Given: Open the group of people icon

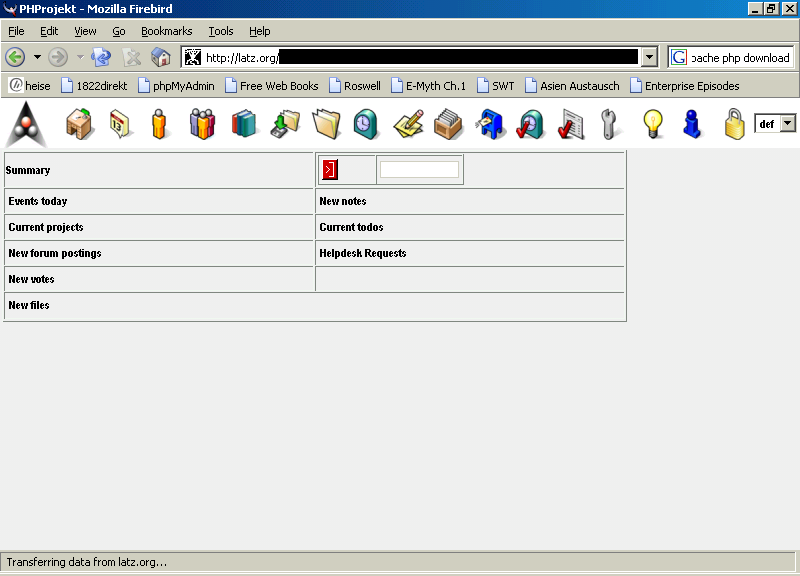Looking at the screenshot, I should 202,124.
